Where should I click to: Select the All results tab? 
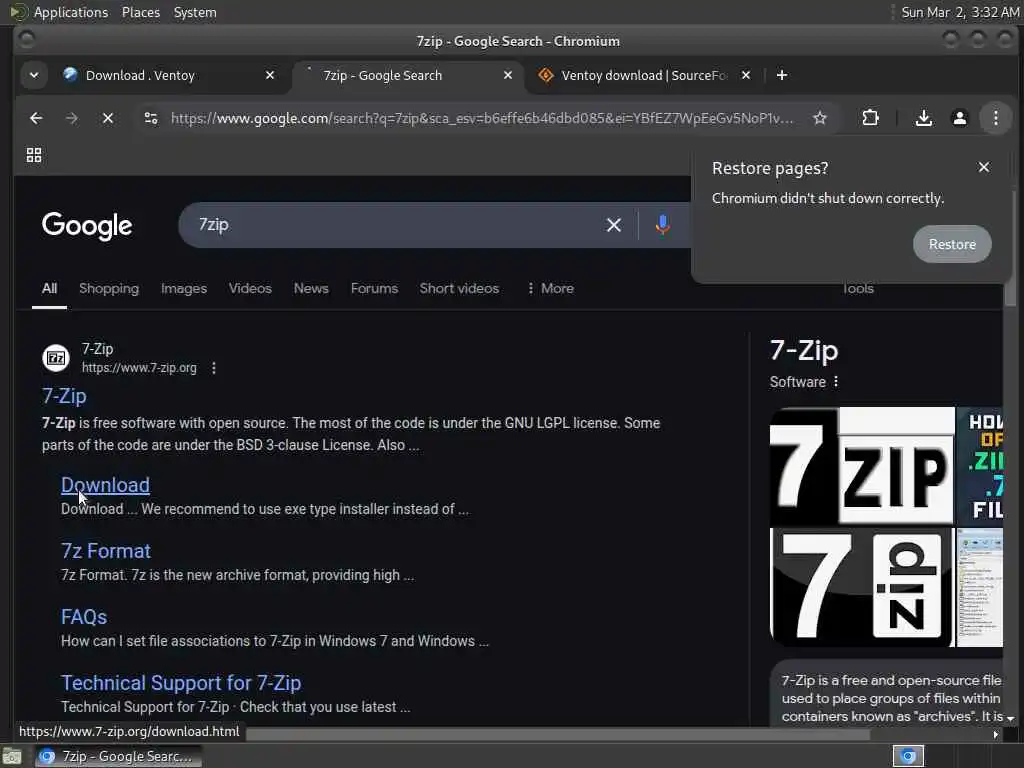[50, 288]
